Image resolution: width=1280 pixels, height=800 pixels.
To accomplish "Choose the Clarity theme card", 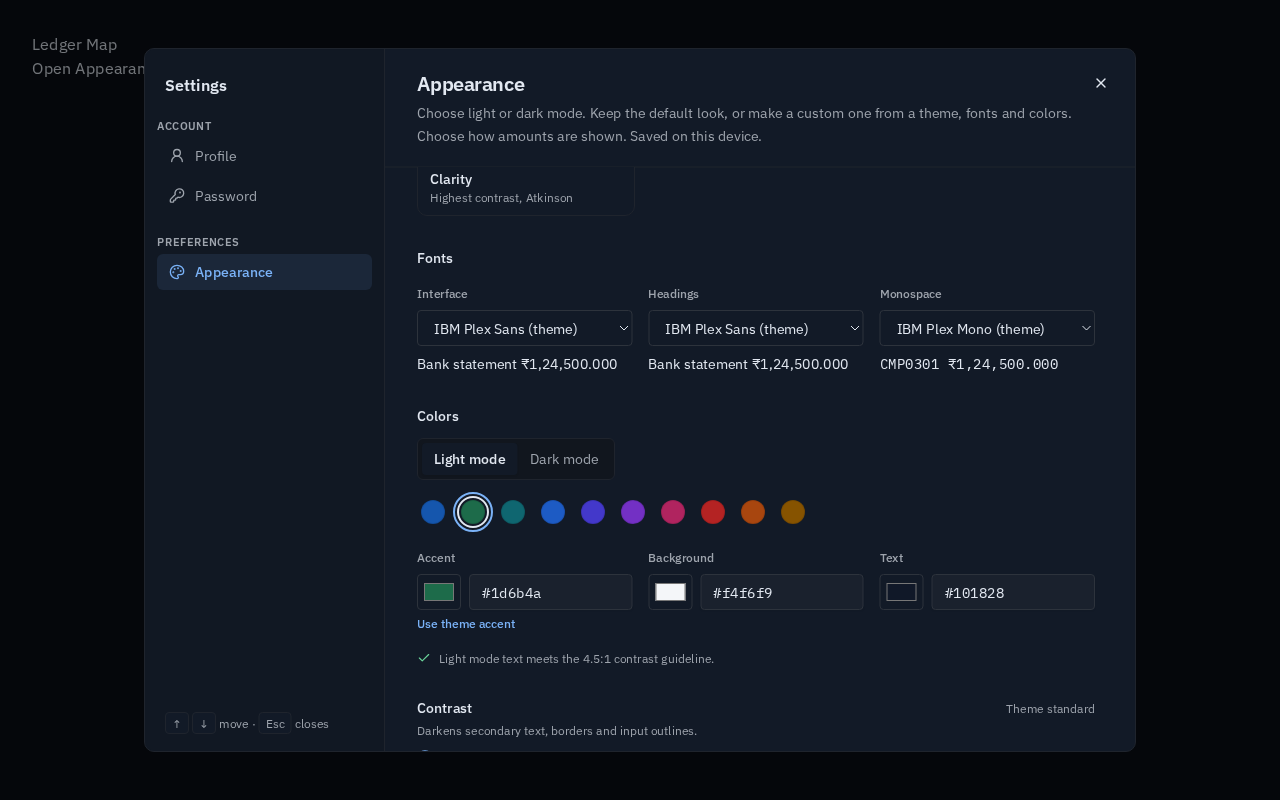I will pos(526,190).
